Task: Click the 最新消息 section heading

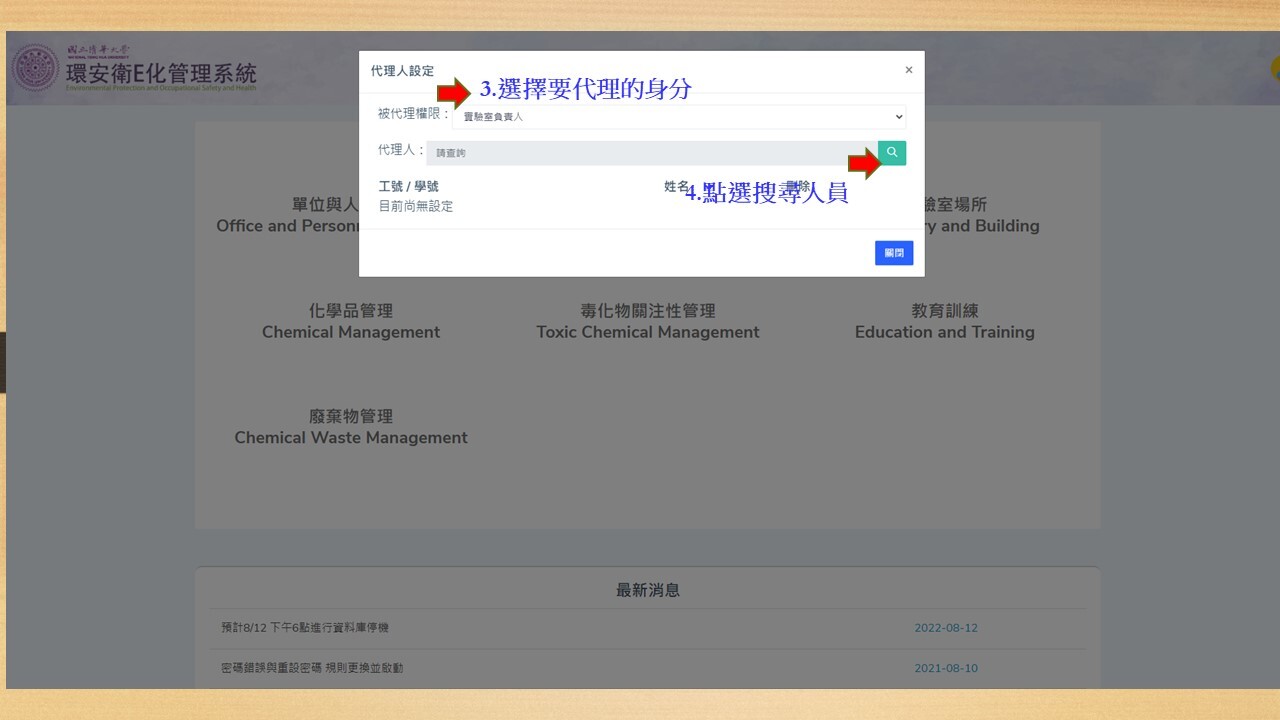Action: click(647, 590)
